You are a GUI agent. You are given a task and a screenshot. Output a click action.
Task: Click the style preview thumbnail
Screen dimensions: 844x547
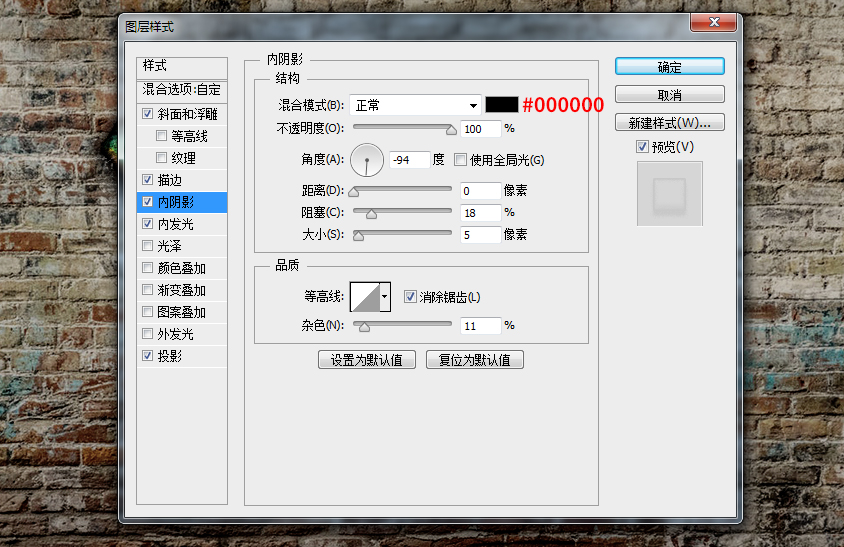click(x=670, y=194)
